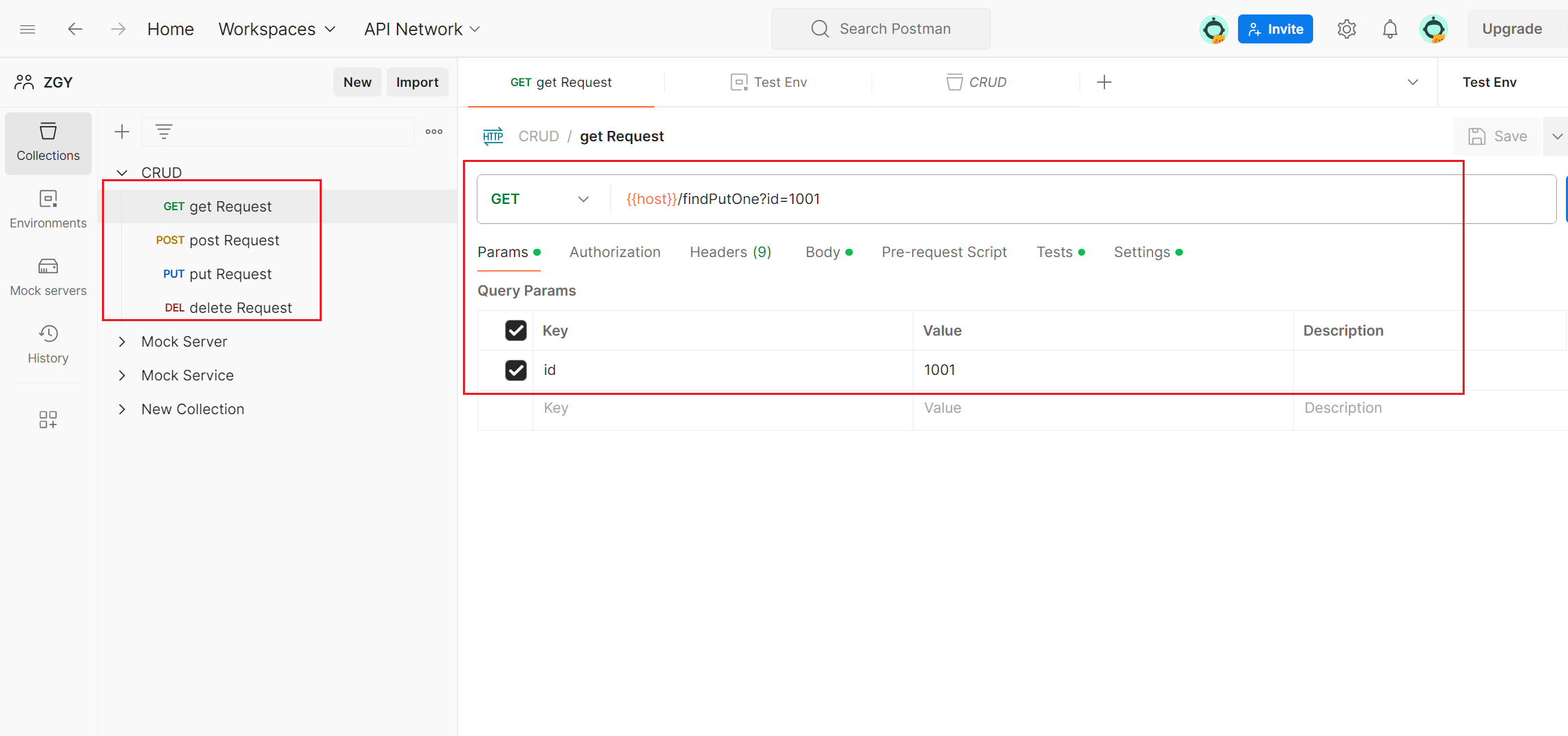Select the get Request tab
This screenshot has width=1568, height=736.
[561, 82]
